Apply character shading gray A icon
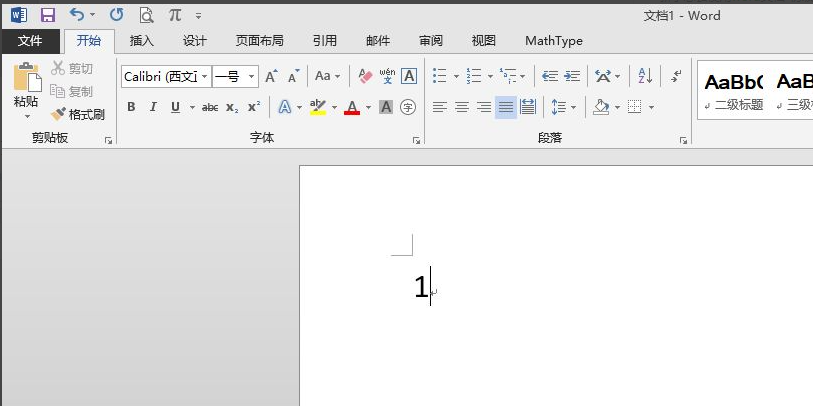 point(386,107)
